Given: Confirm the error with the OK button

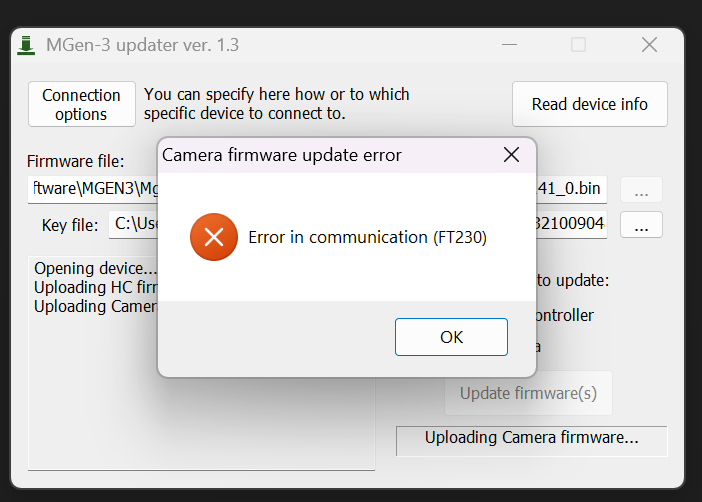Looking at the screenshot, I should click(x=451, y=337).
